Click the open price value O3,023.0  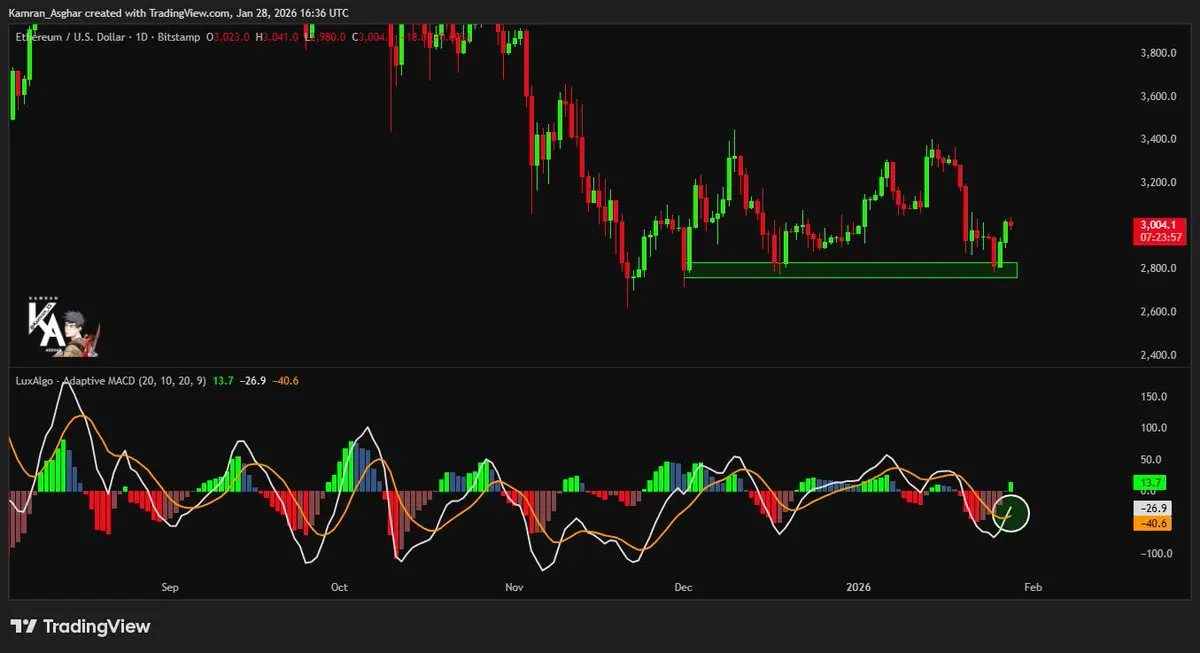227,37
